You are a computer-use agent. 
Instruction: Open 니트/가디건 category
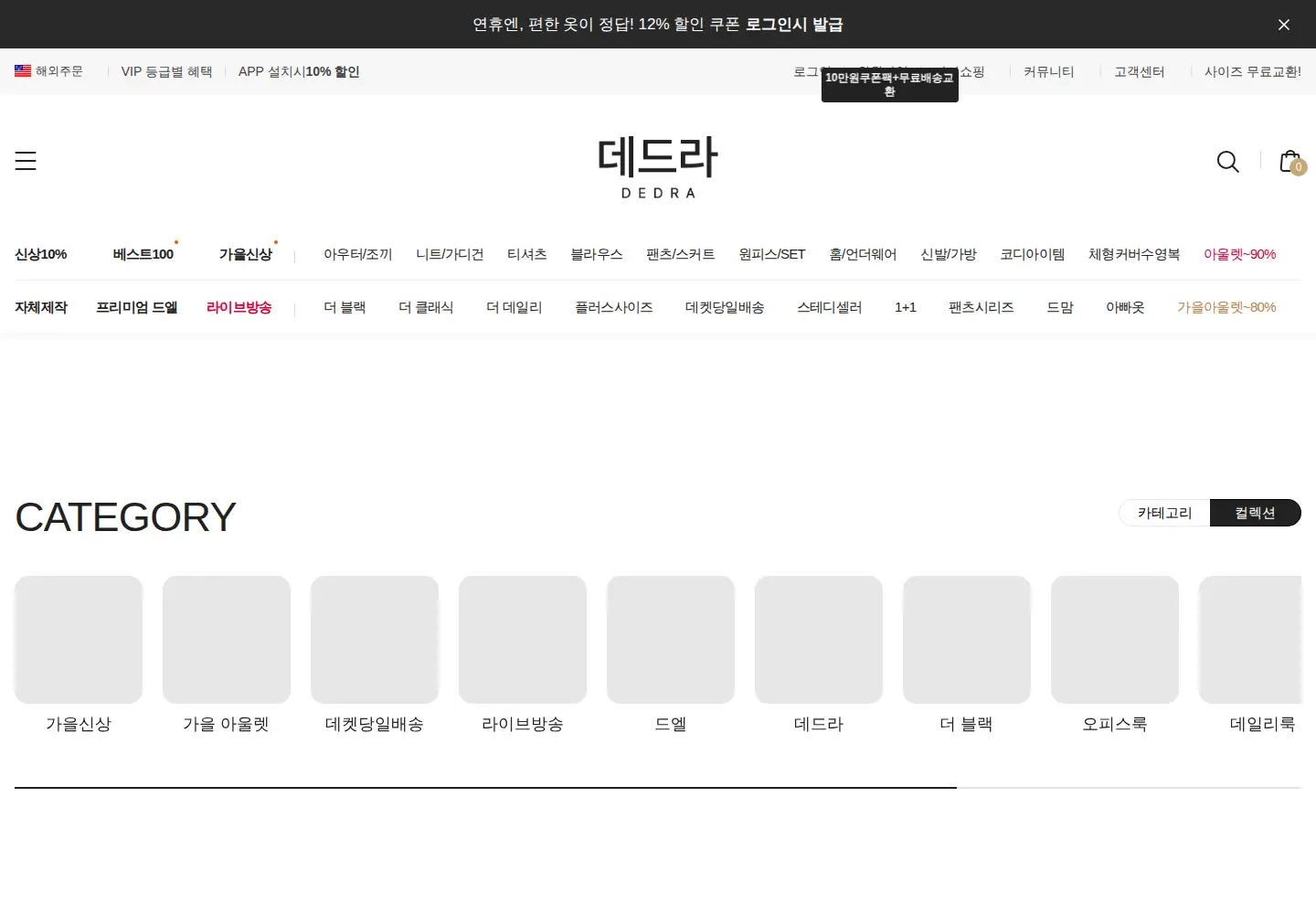tap(450, 254)
